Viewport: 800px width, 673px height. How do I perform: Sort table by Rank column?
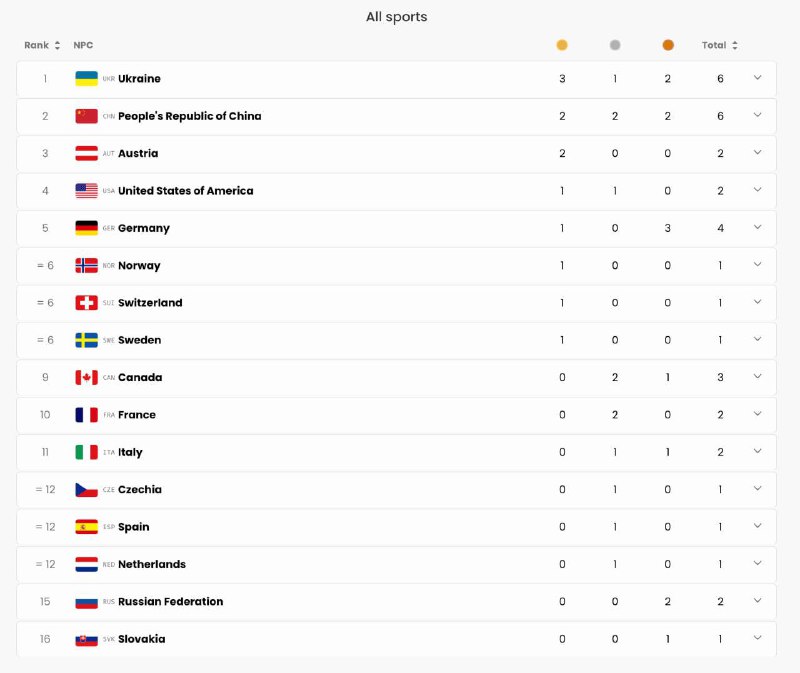pyautogui.click(x=42, y=45)
